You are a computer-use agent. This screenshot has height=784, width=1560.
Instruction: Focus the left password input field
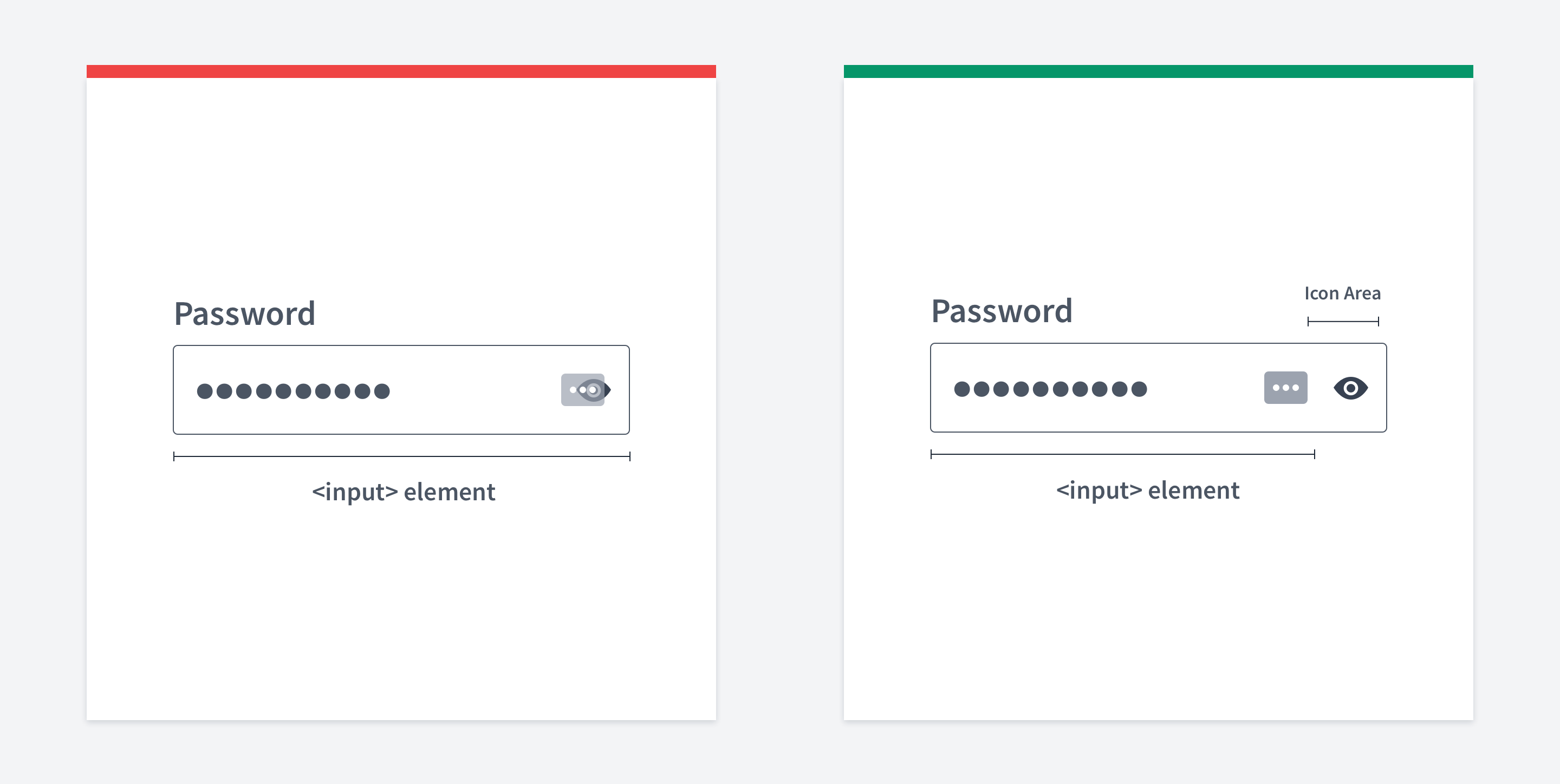coord(401,390)
